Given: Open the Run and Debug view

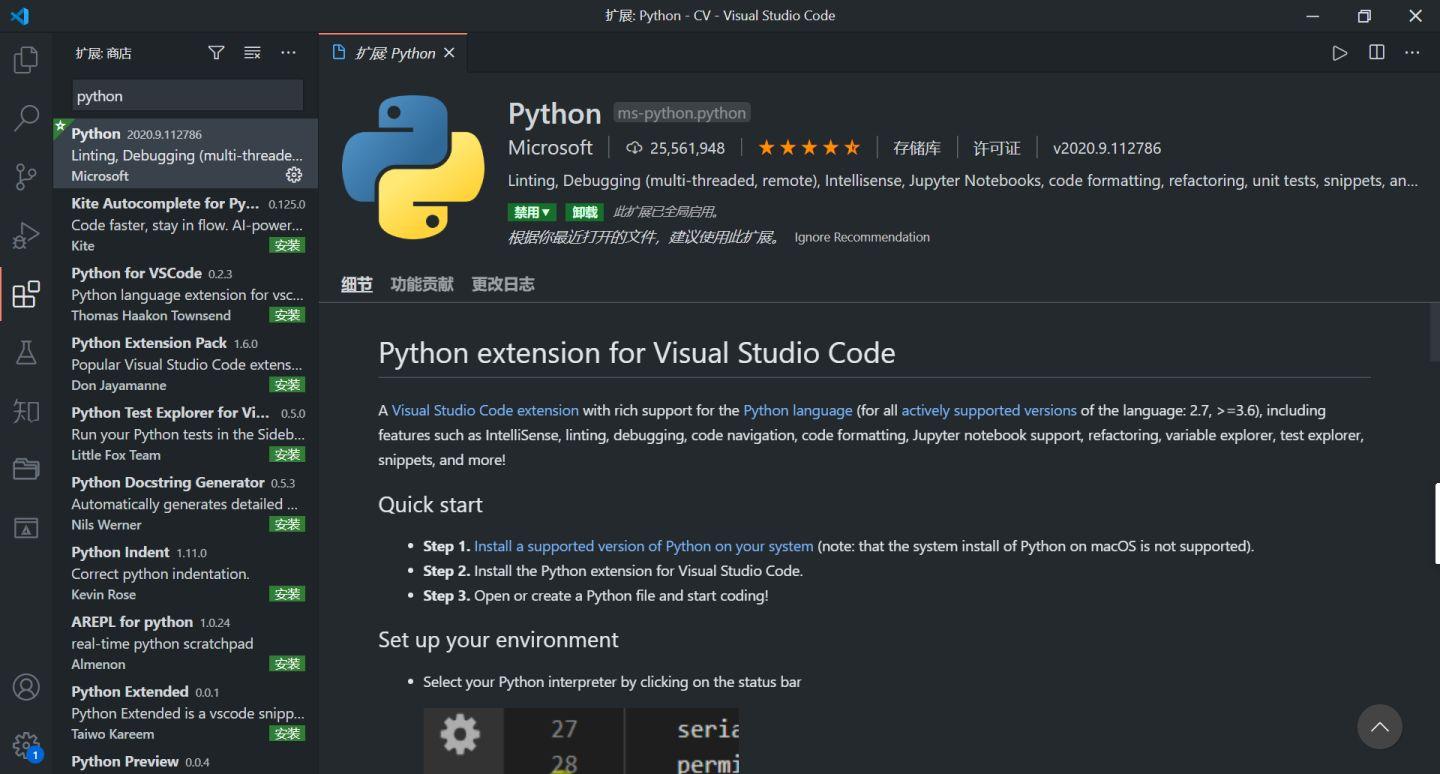Looking at the screenshot, I should (x=26, y=235).
